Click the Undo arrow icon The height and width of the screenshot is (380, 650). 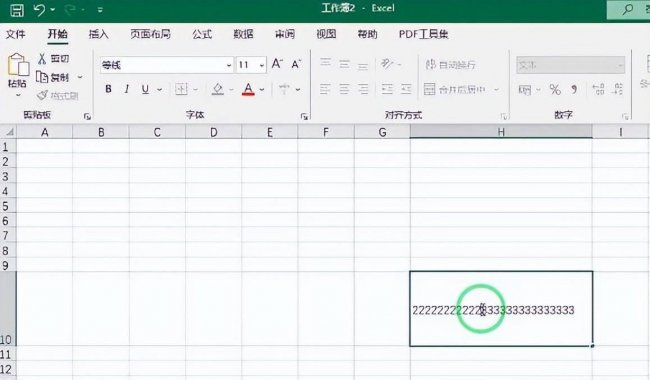(40, 9)
